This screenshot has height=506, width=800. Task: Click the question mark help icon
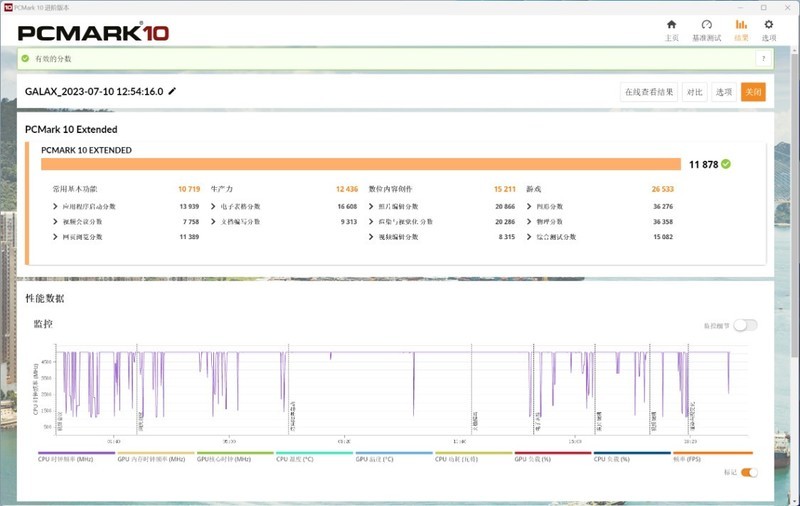point(763,59)
